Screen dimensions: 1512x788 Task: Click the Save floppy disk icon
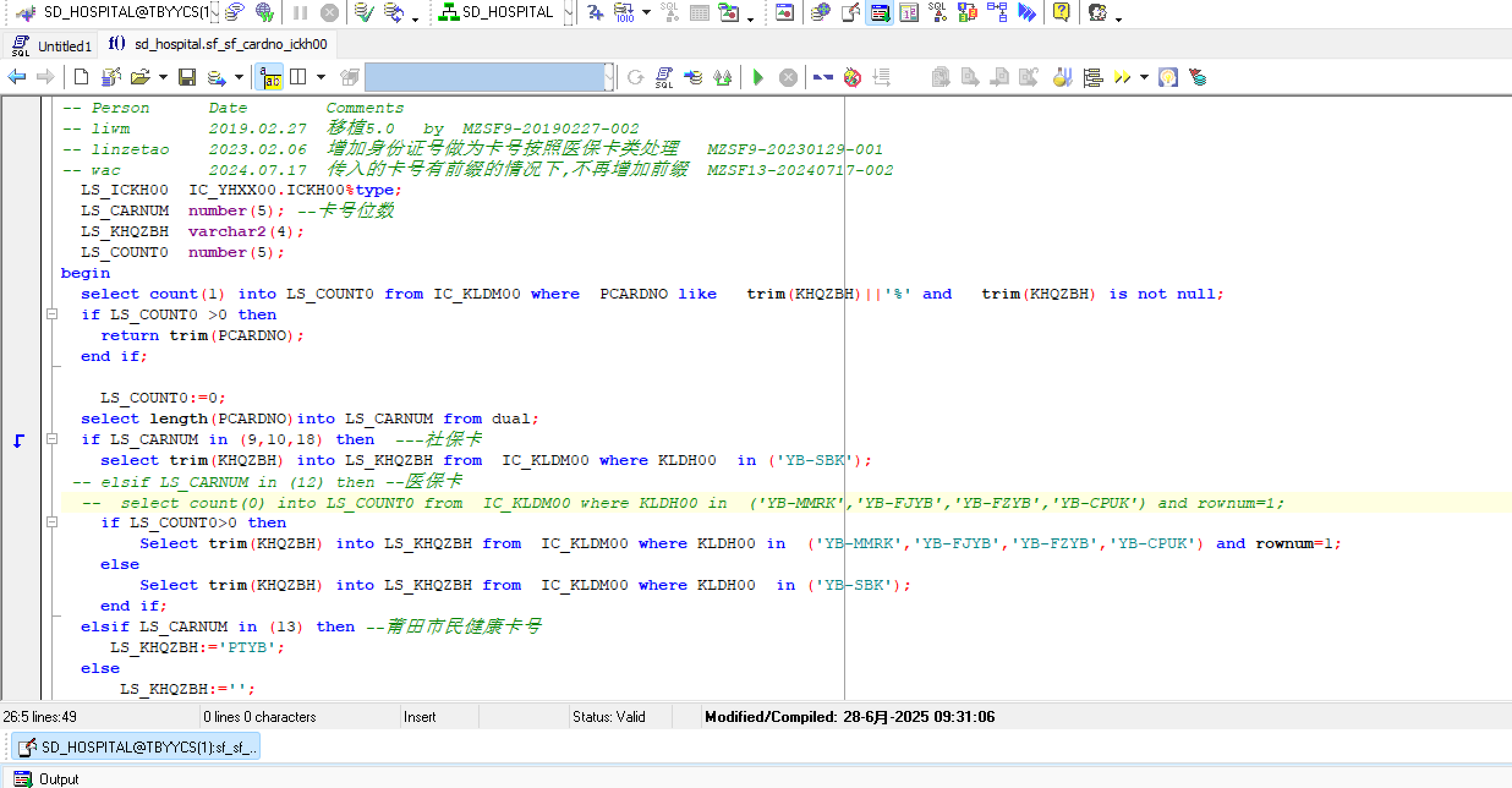pyautogui.click(x=187, y=78)
